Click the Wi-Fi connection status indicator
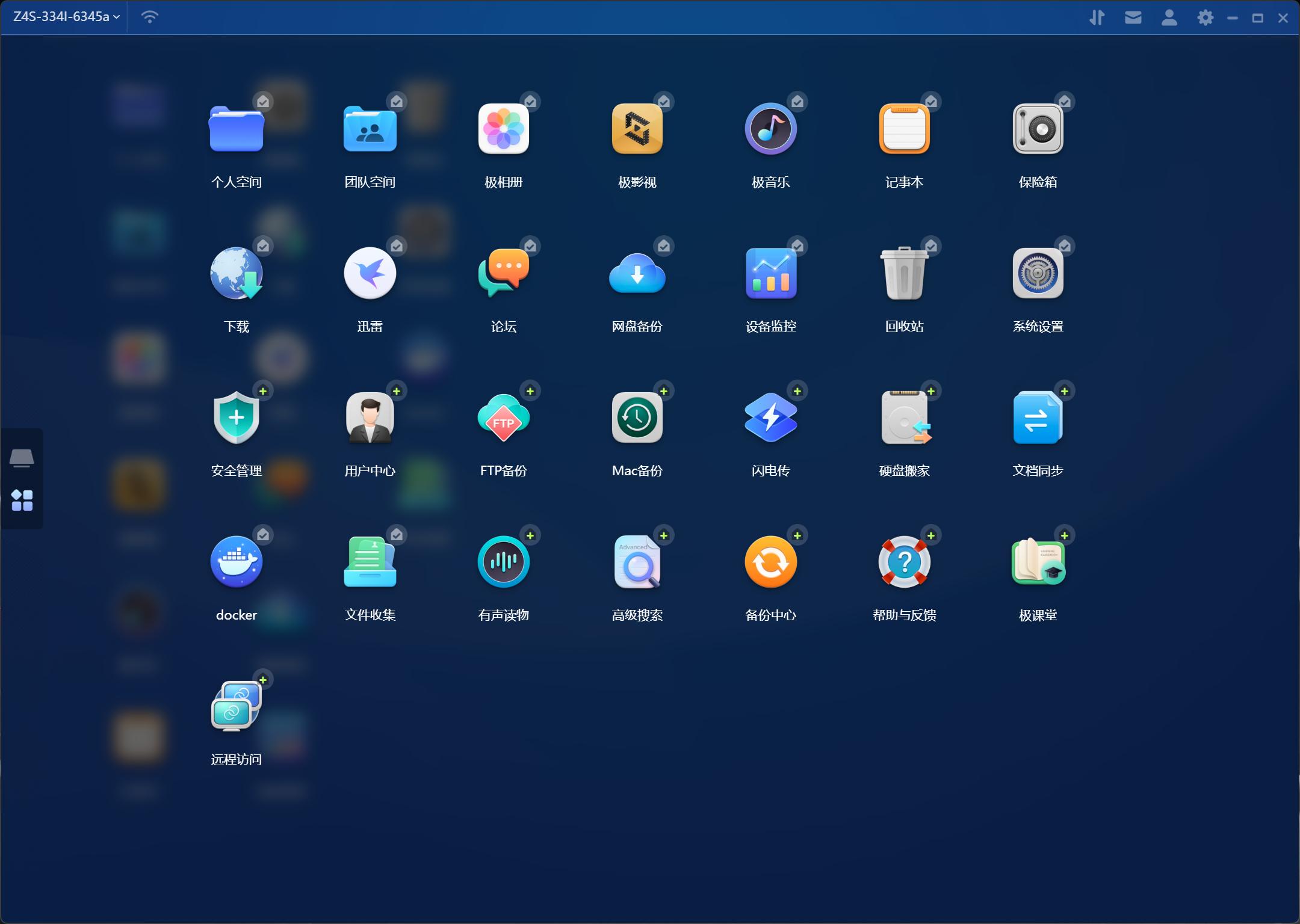This screenshot has width=1300, height=924. click(149, 17)
